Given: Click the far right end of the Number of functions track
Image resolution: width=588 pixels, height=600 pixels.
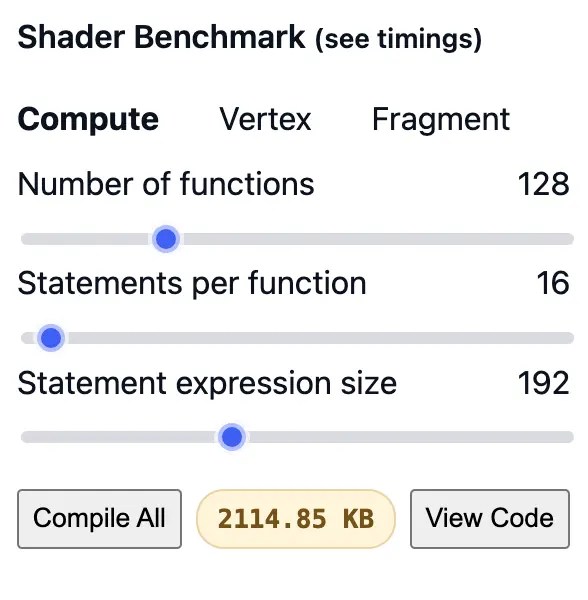Looking at the screenshot, I should coord(569,239).
